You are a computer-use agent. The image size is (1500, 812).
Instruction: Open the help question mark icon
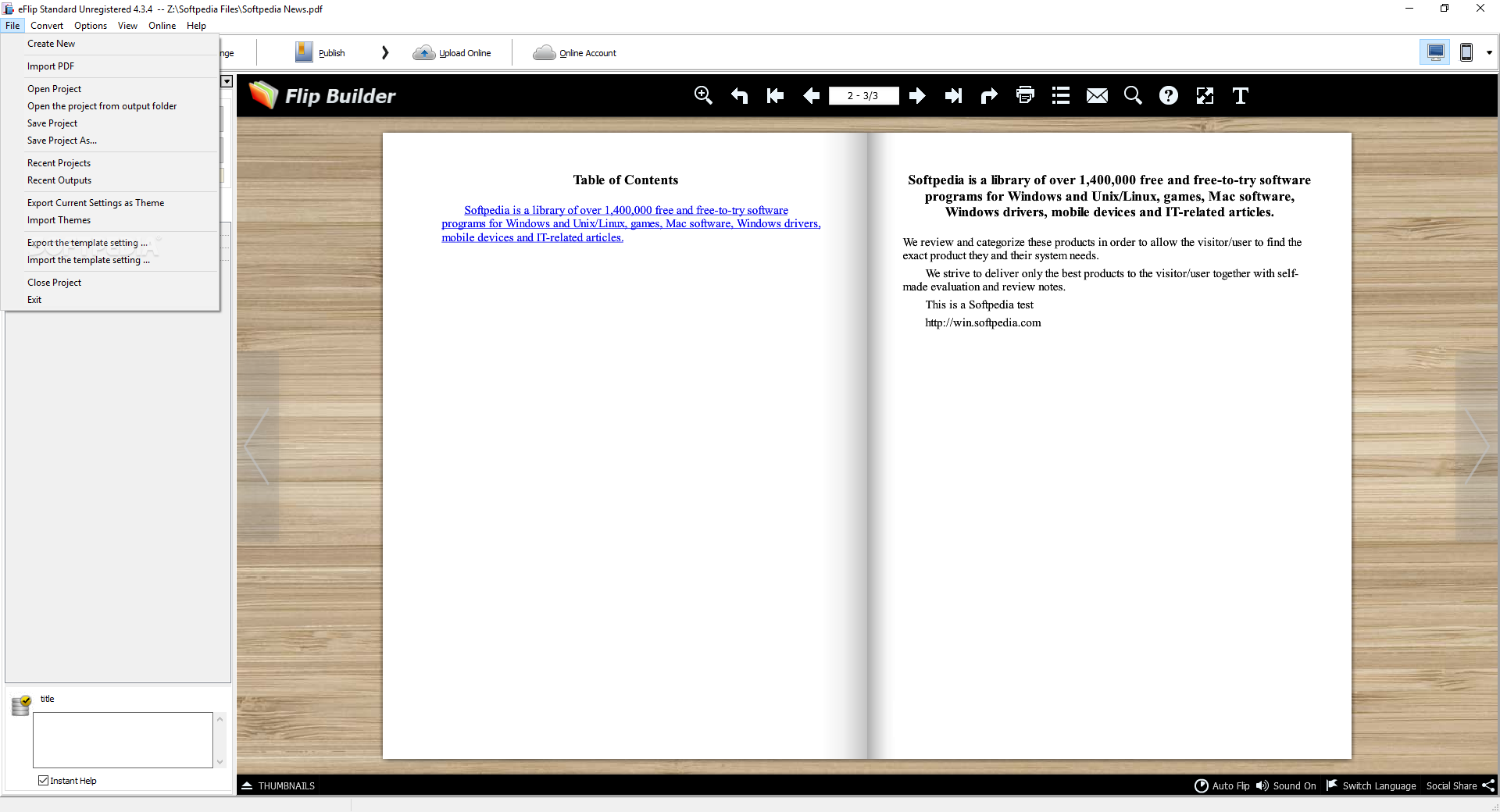tap(1169, 95)
